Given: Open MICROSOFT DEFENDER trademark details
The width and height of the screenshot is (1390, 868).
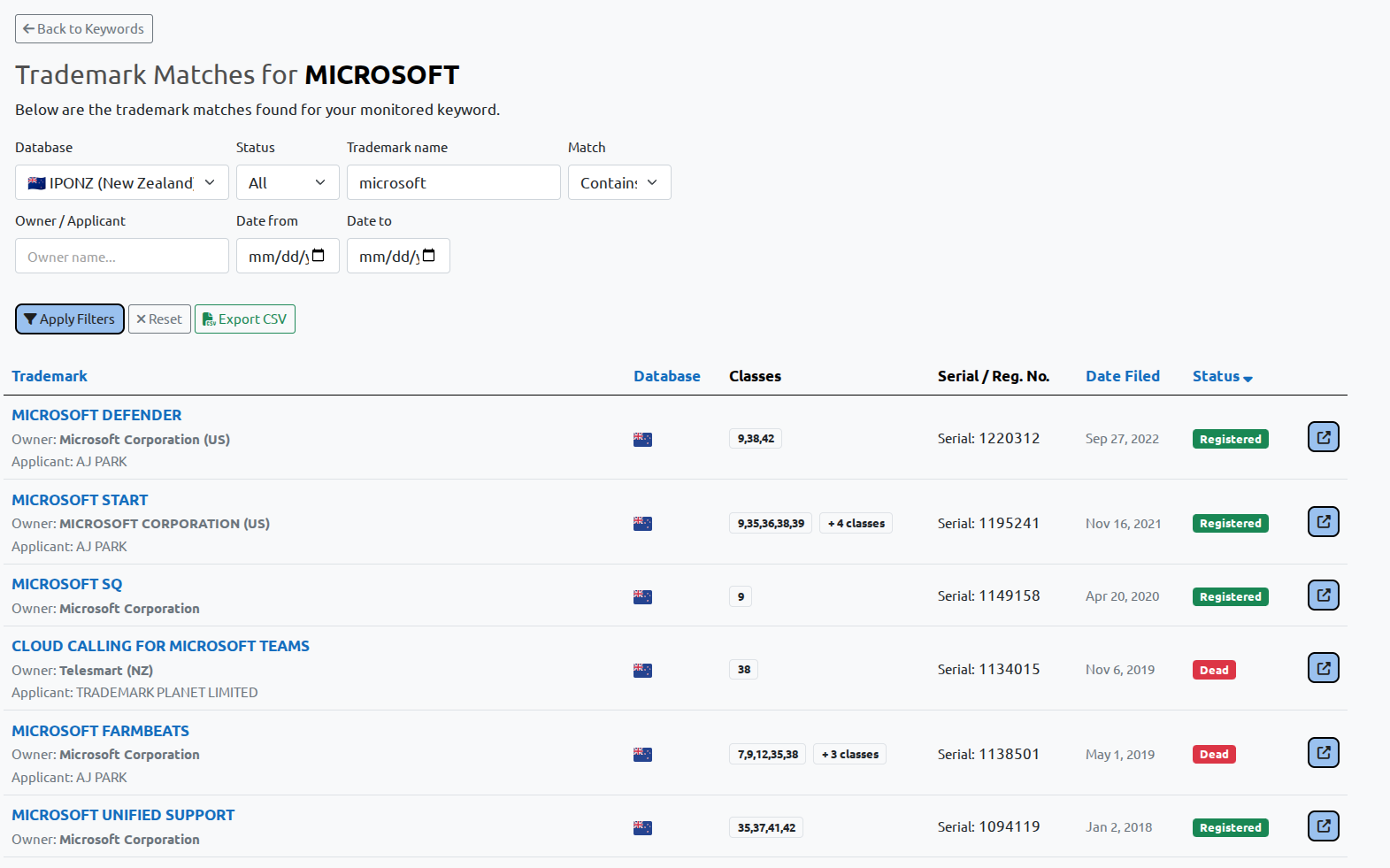Looking at the screenshot, I should coord(96,415).
